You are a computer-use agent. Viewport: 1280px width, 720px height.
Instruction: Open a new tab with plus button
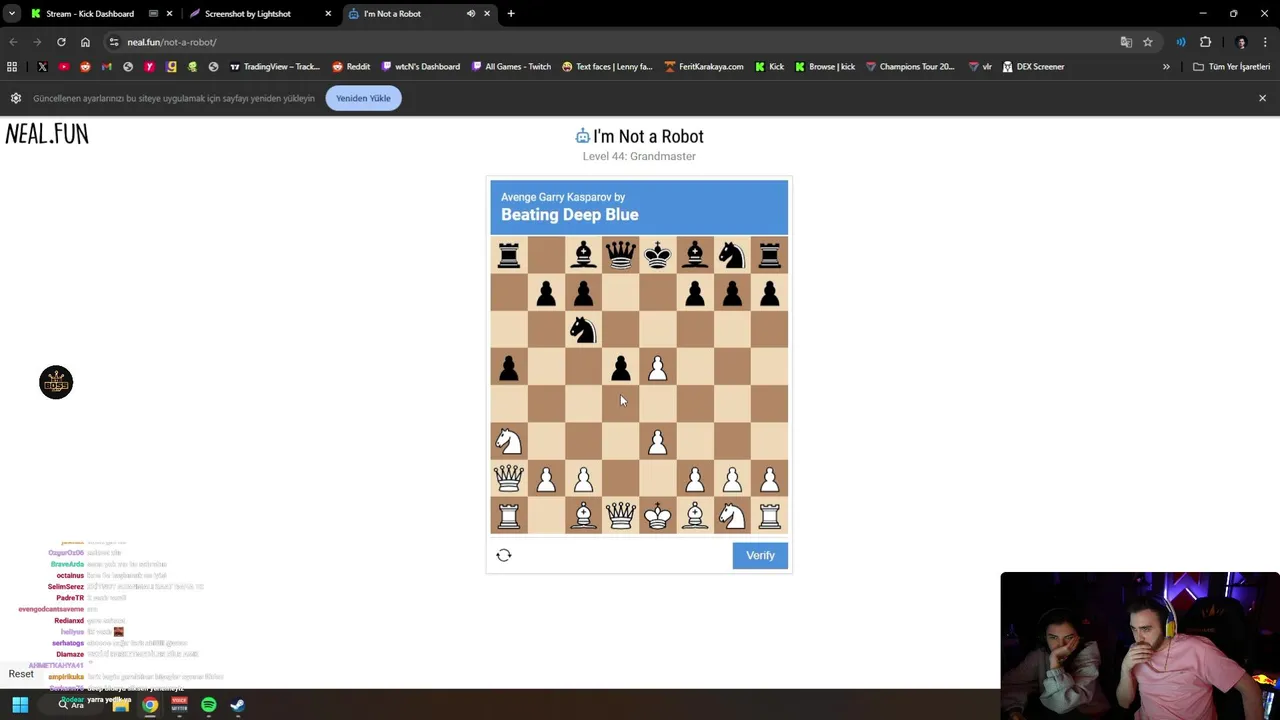click(x=511, y=14)
